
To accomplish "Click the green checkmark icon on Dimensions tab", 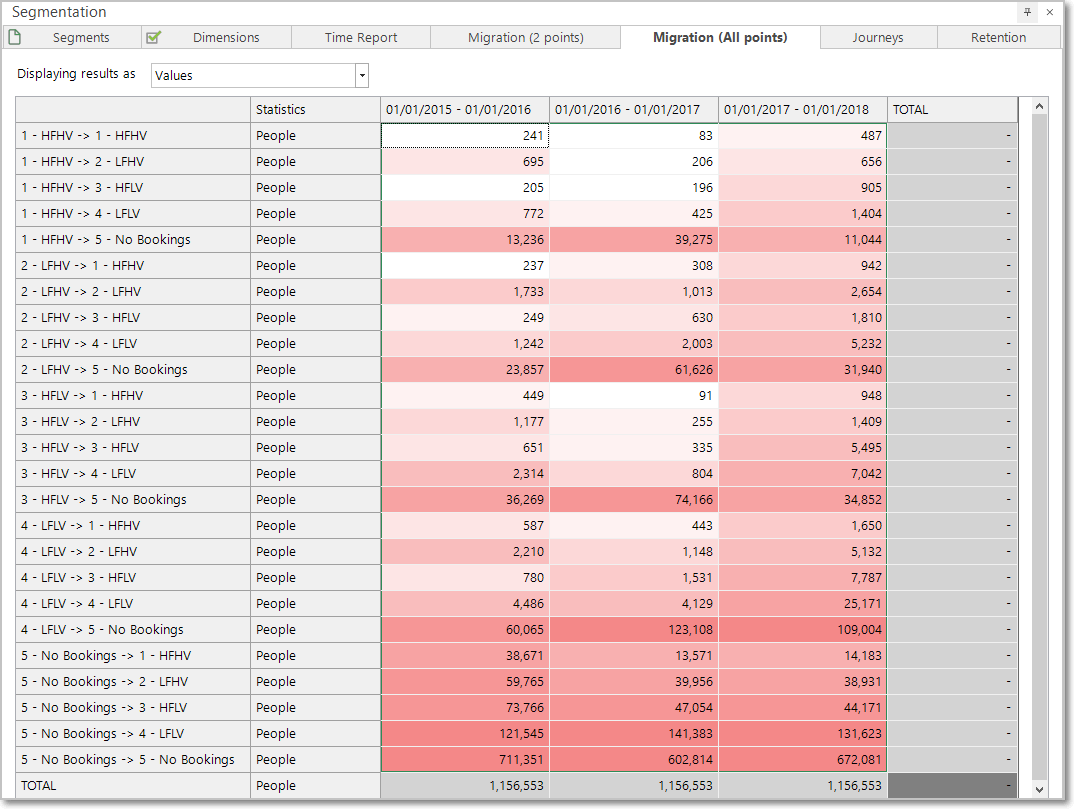I will [x=154, y=37].
